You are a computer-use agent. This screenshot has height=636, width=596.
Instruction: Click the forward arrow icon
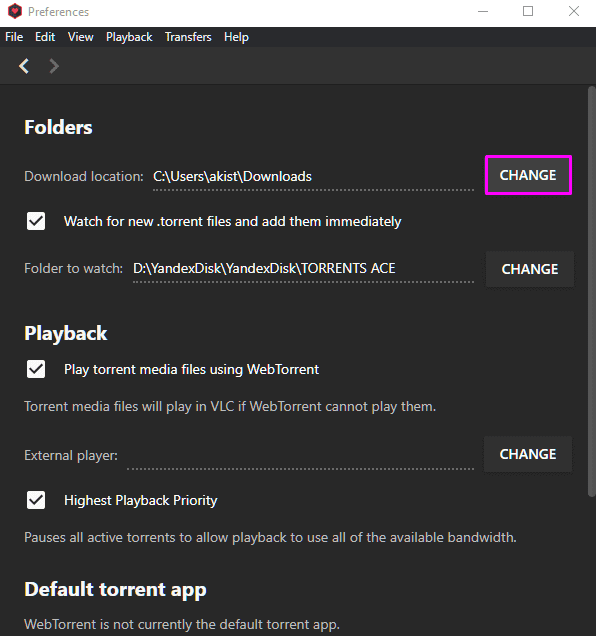point(54,66)
